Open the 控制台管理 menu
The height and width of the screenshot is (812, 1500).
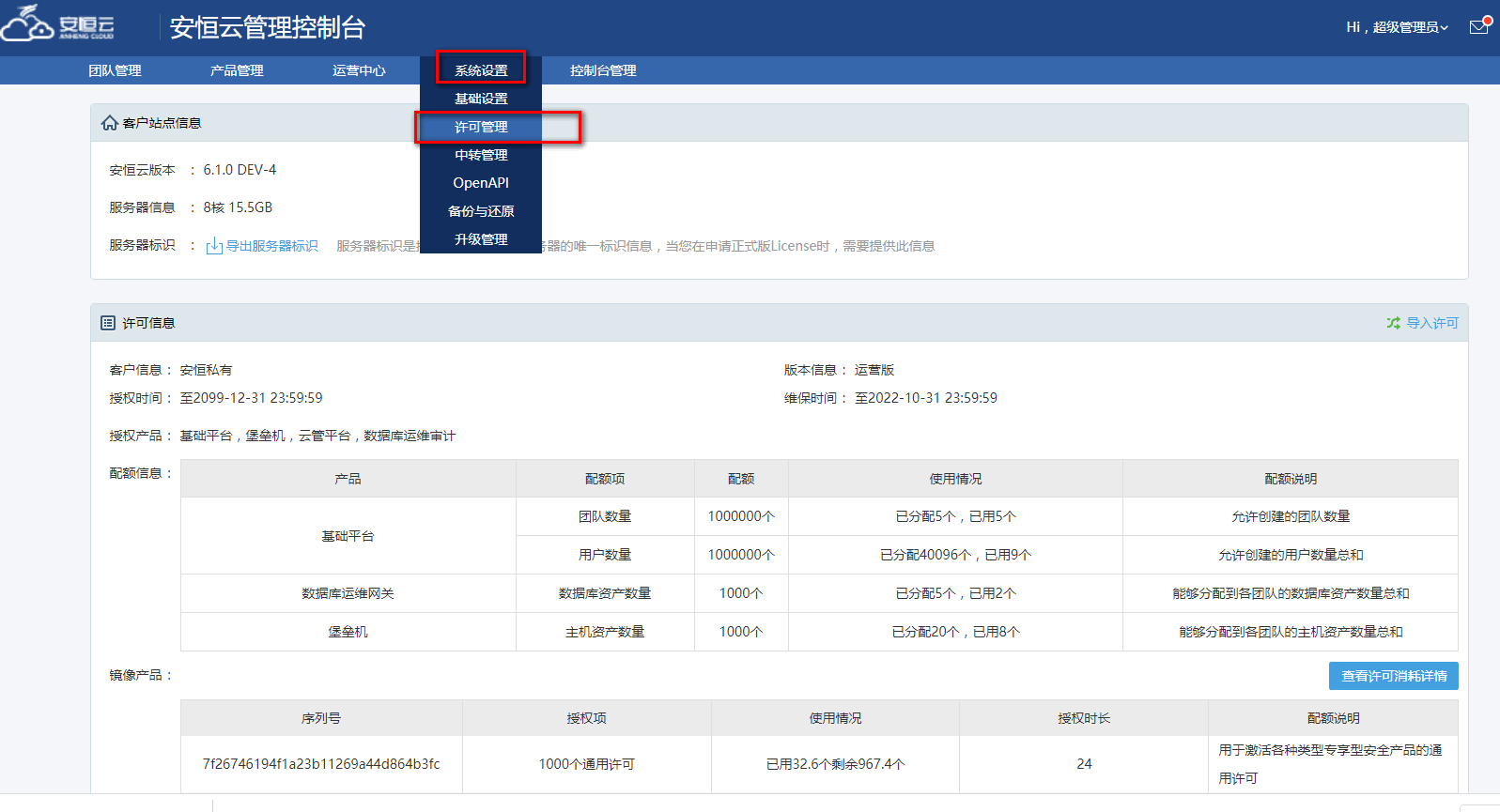(x=603, y=70)
